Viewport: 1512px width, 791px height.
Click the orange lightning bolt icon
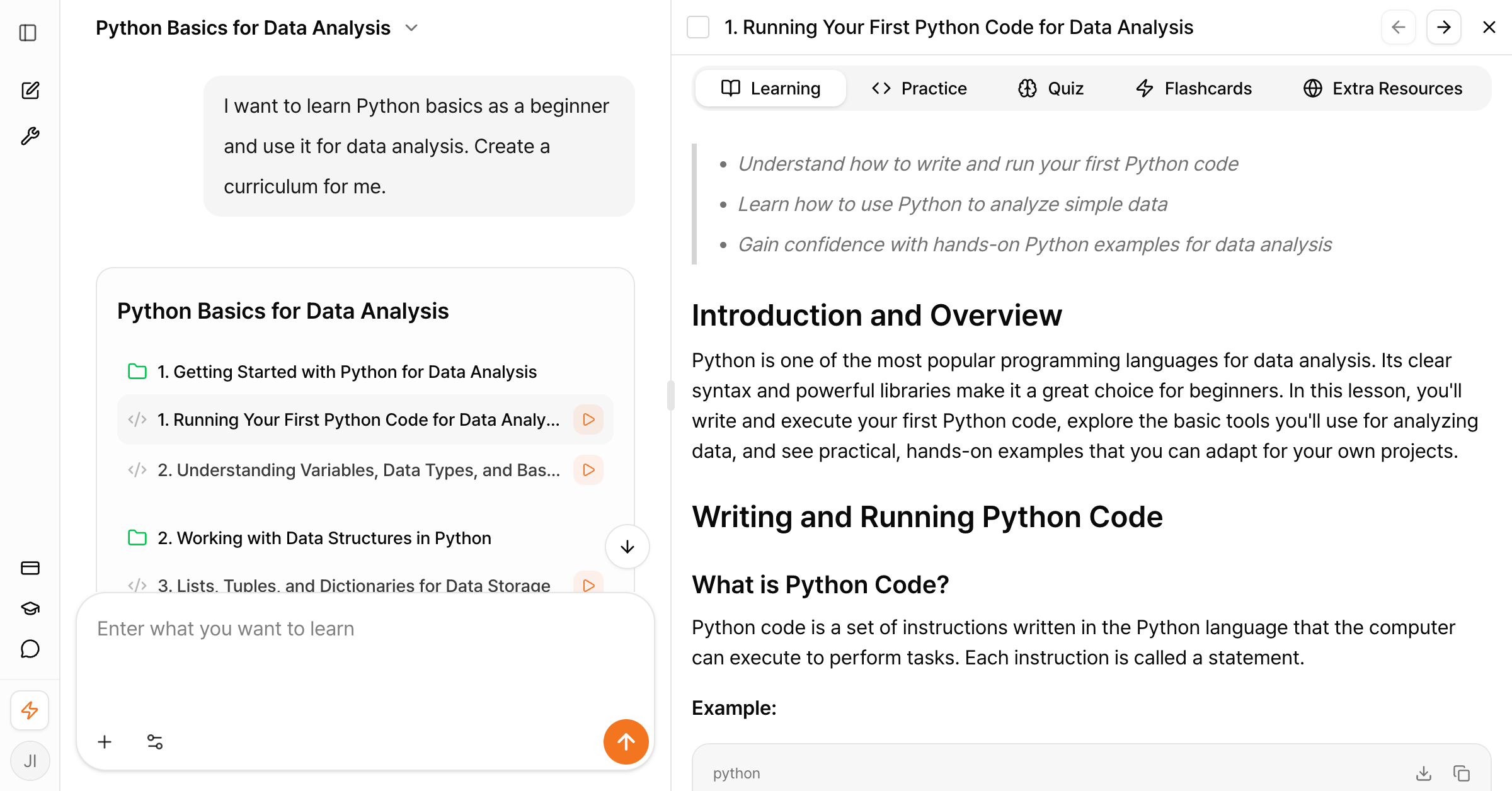[30, 710]
